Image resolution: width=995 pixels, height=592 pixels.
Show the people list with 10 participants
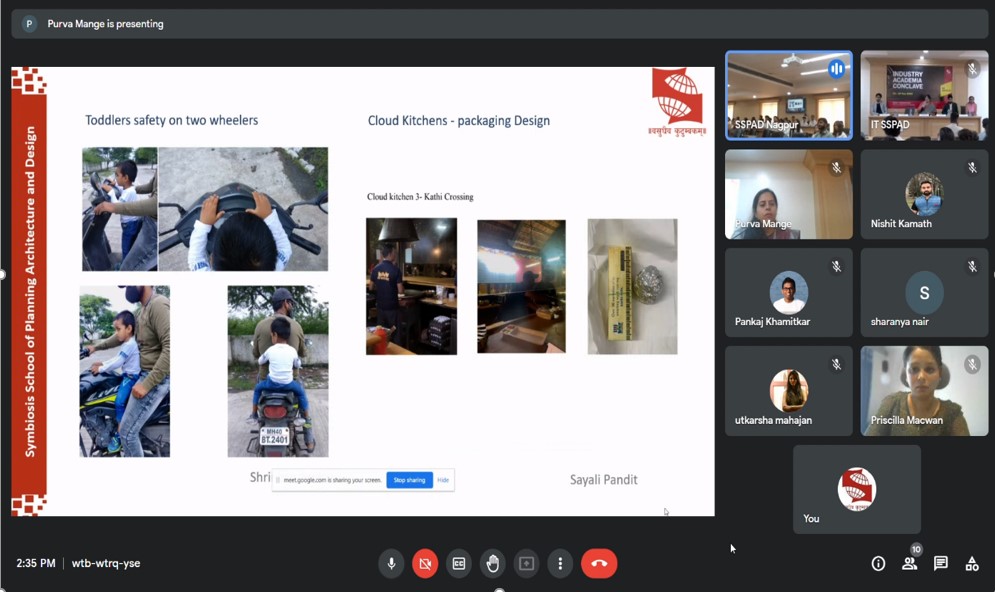909,564
